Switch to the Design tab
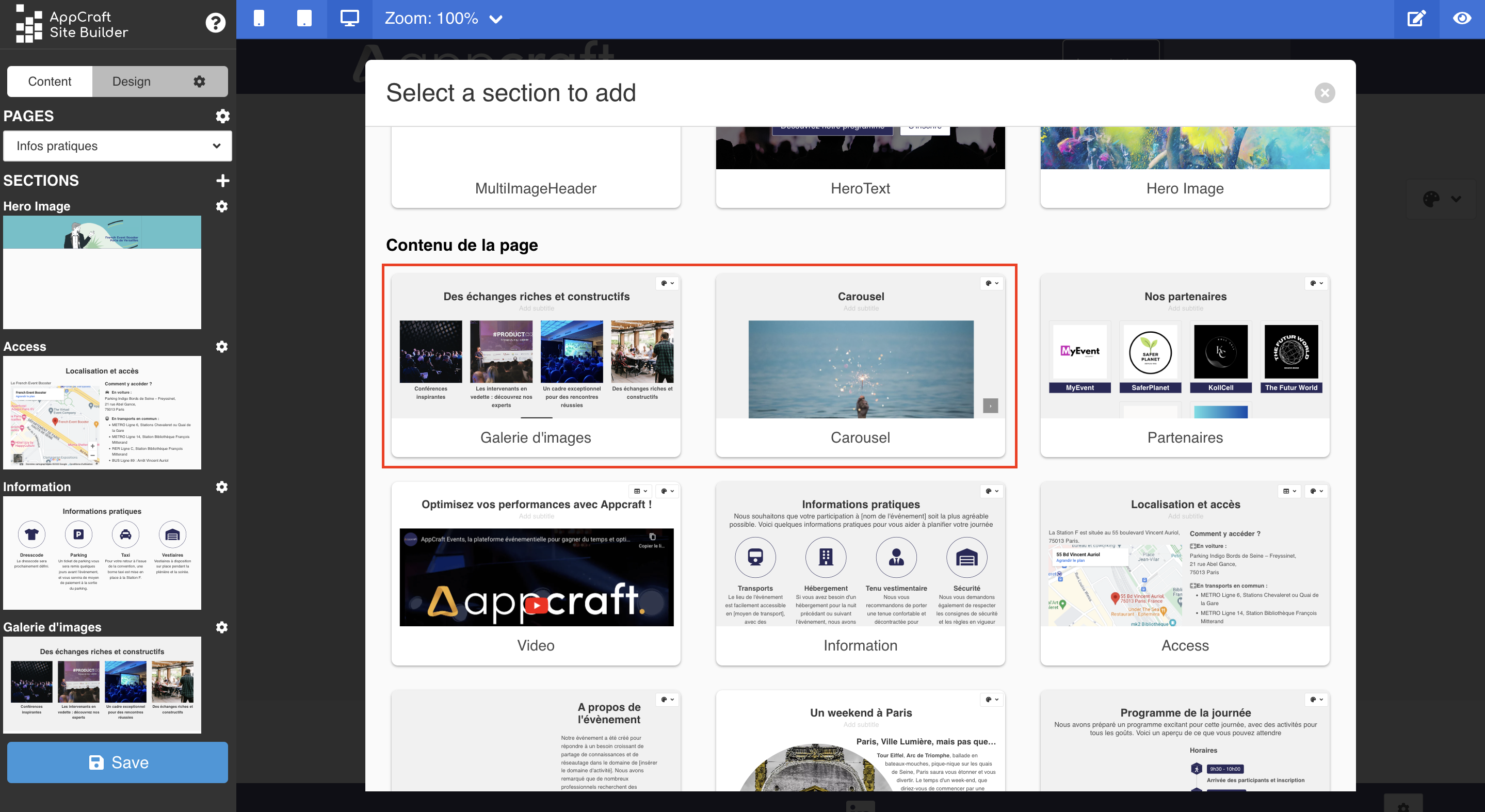The height and width of the screenshot is (812, 1485). coord(132,82)
